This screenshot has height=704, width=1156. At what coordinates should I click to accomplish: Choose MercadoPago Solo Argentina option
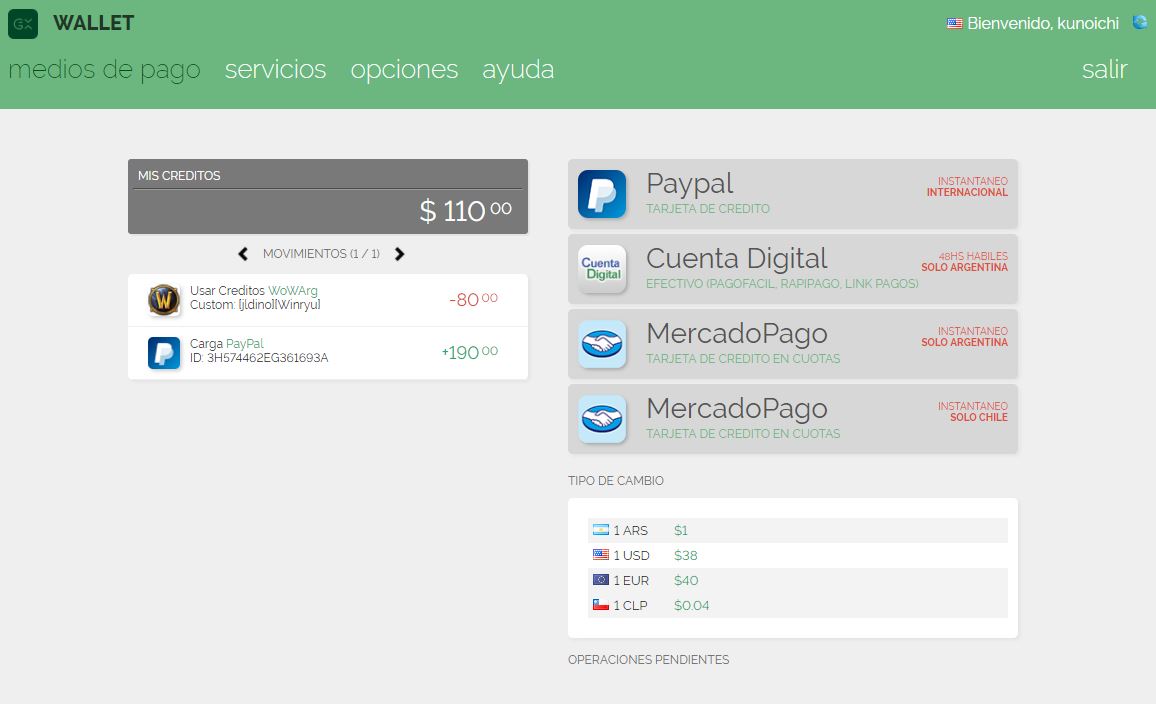[x=793, y=344]
